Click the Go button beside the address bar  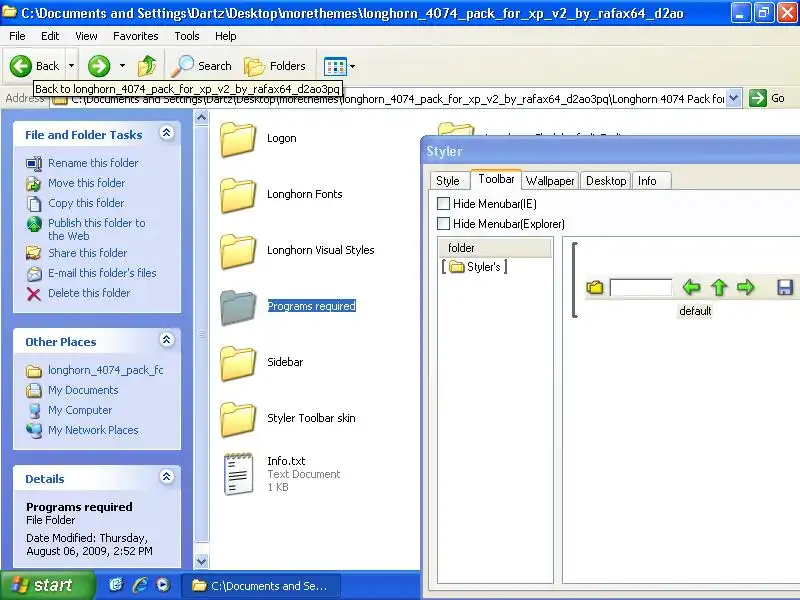767,97
